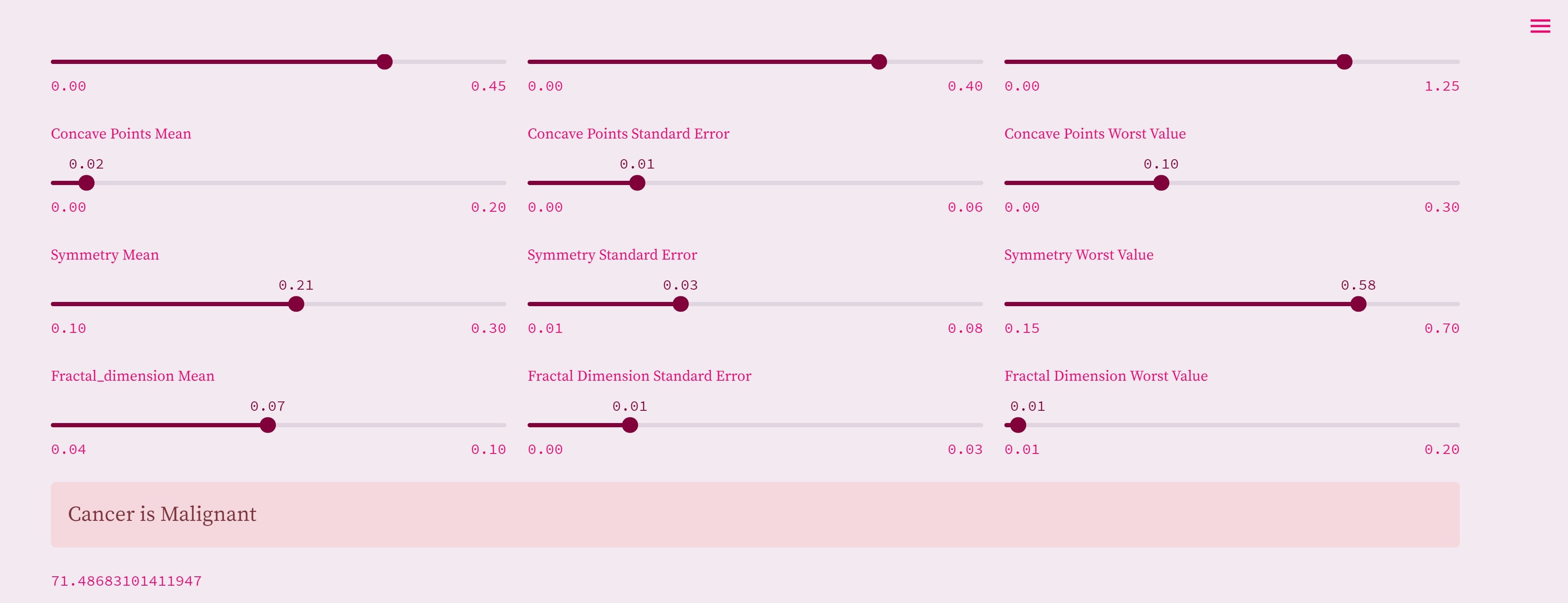Click the Symmetry Mean label
The width and height of the screenshot is (1568, 603).
tap(105, 255)
